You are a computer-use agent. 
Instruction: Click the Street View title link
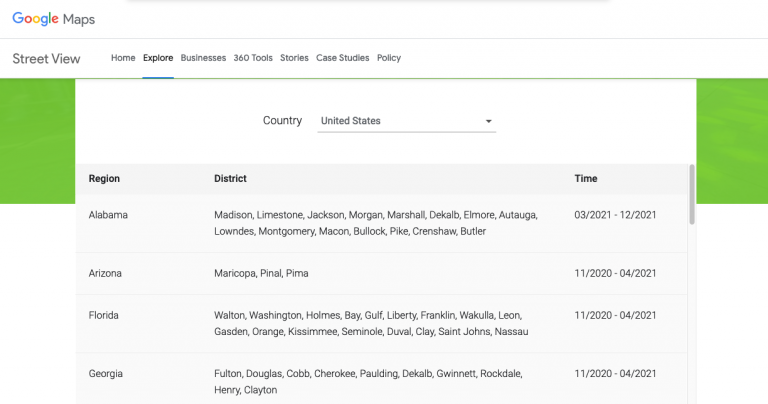point(46,58)
